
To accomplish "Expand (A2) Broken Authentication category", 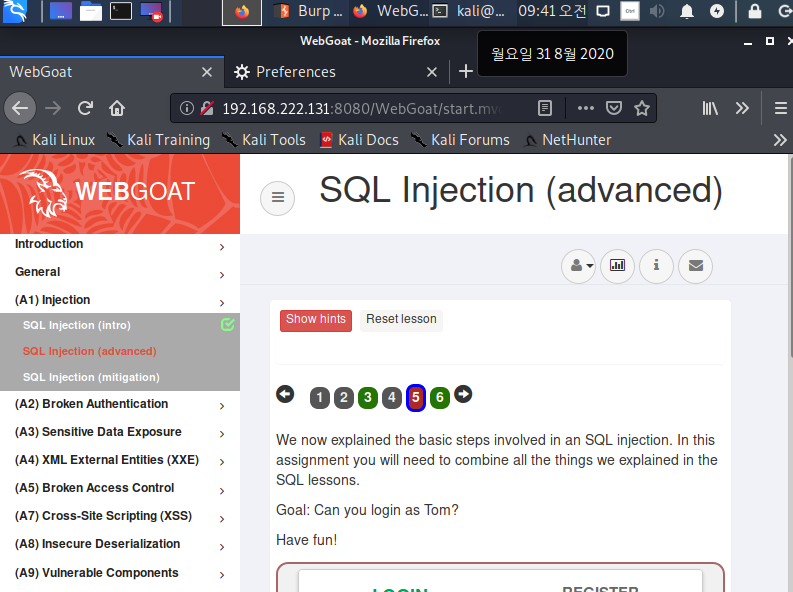I will (120, 404).
